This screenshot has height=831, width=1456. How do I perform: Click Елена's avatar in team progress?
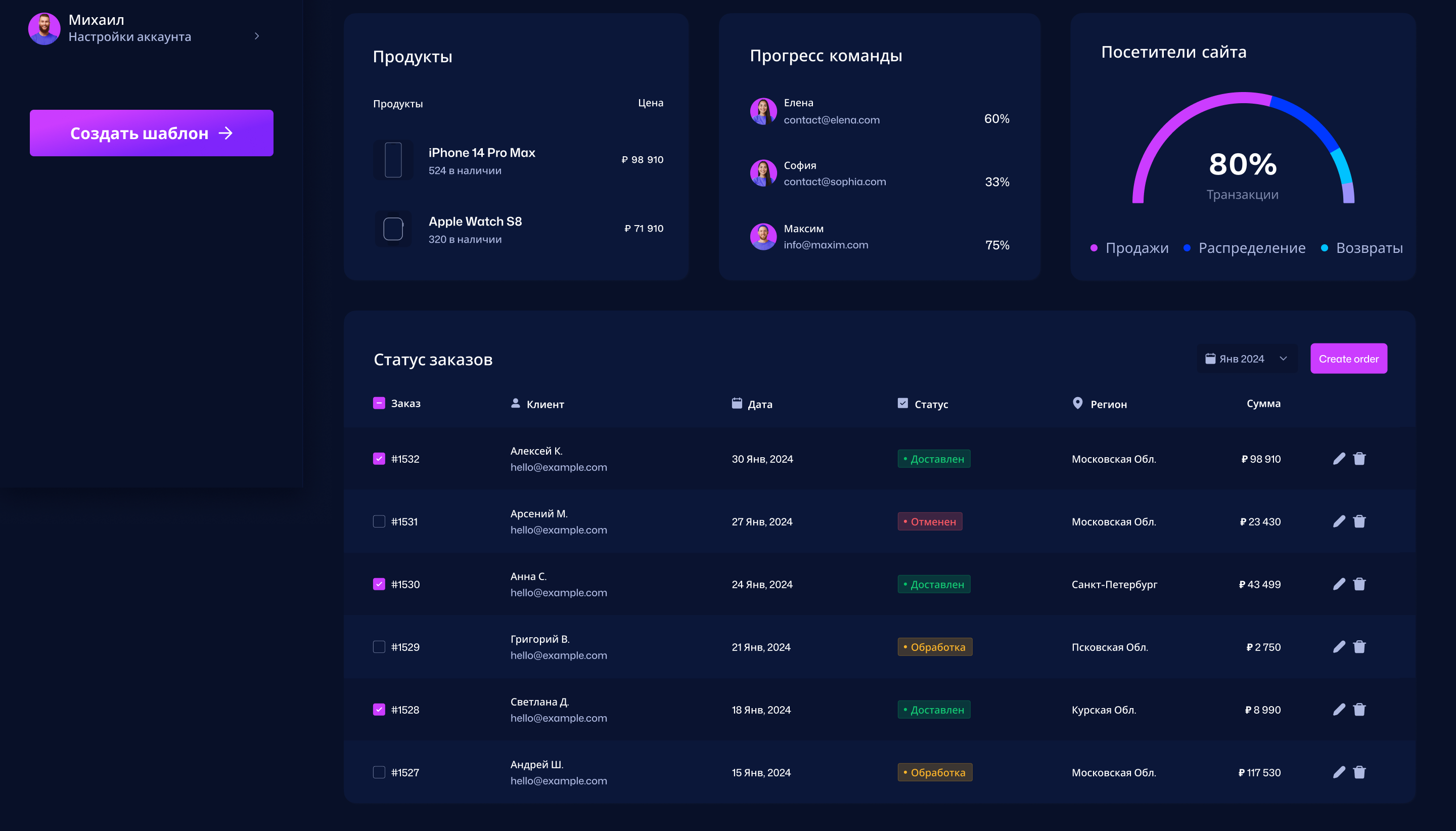click(x=763, y=111)
